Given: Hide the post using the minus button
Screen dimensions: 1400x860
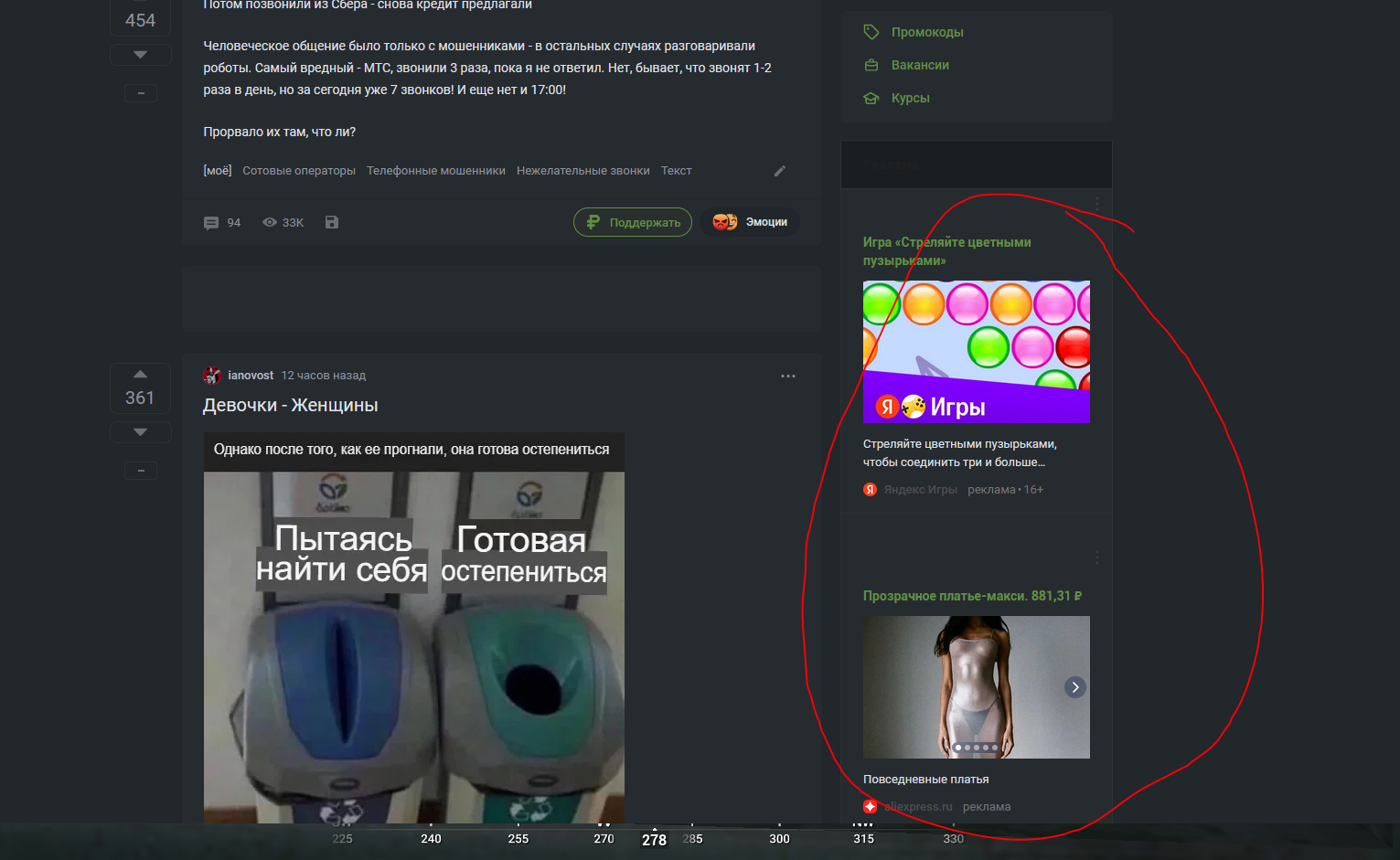Looking at the screenshot, I should [140, 92].
